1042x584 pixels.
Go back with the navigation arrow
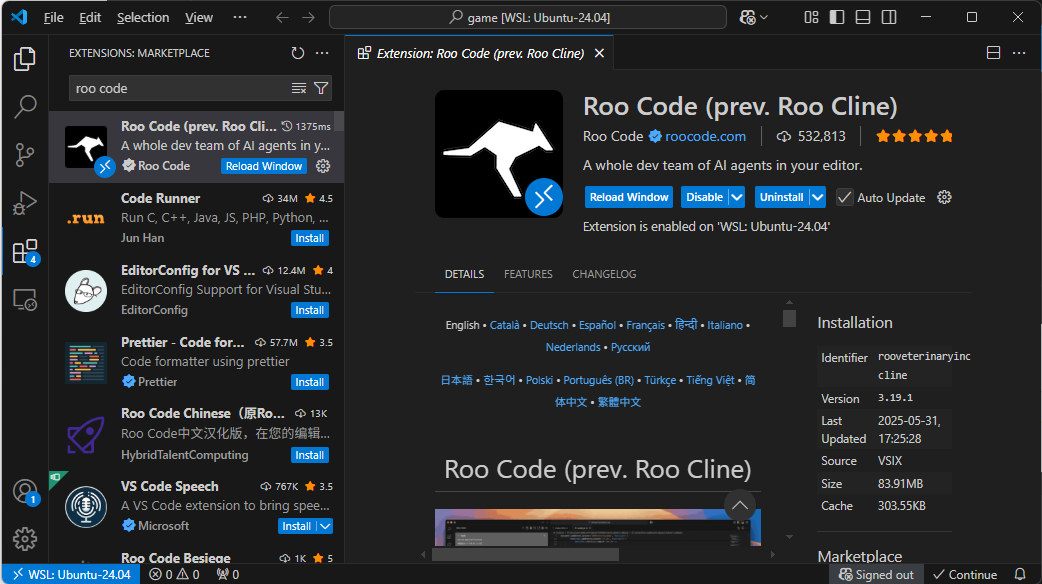pos(282,17)
